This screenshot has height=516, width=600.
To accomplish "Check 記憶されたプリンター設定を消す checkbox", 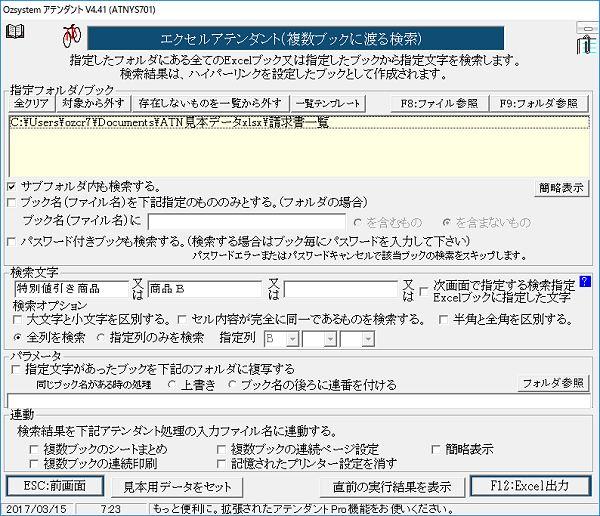I will [x=221, y=464].
